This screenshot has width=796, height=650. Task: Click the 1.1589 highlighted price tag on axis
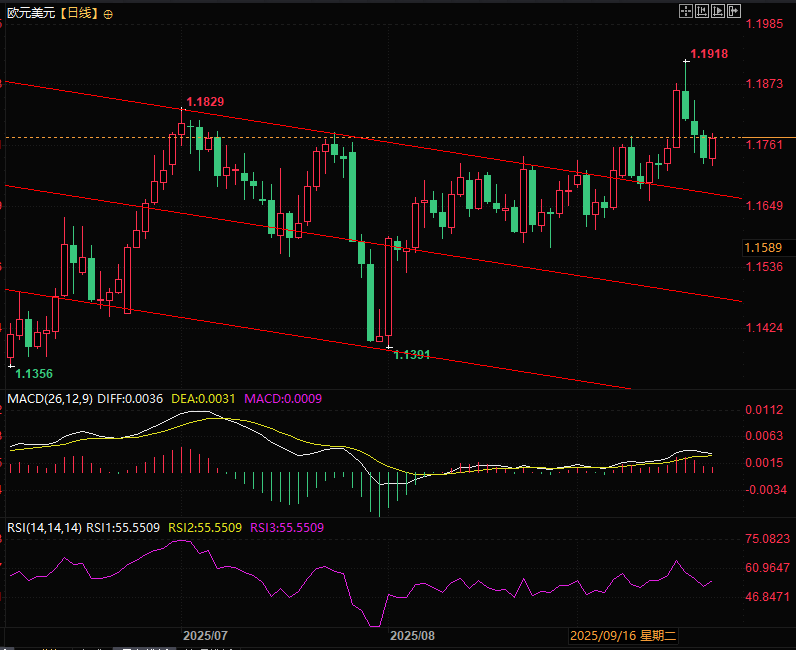pos(763,248)
